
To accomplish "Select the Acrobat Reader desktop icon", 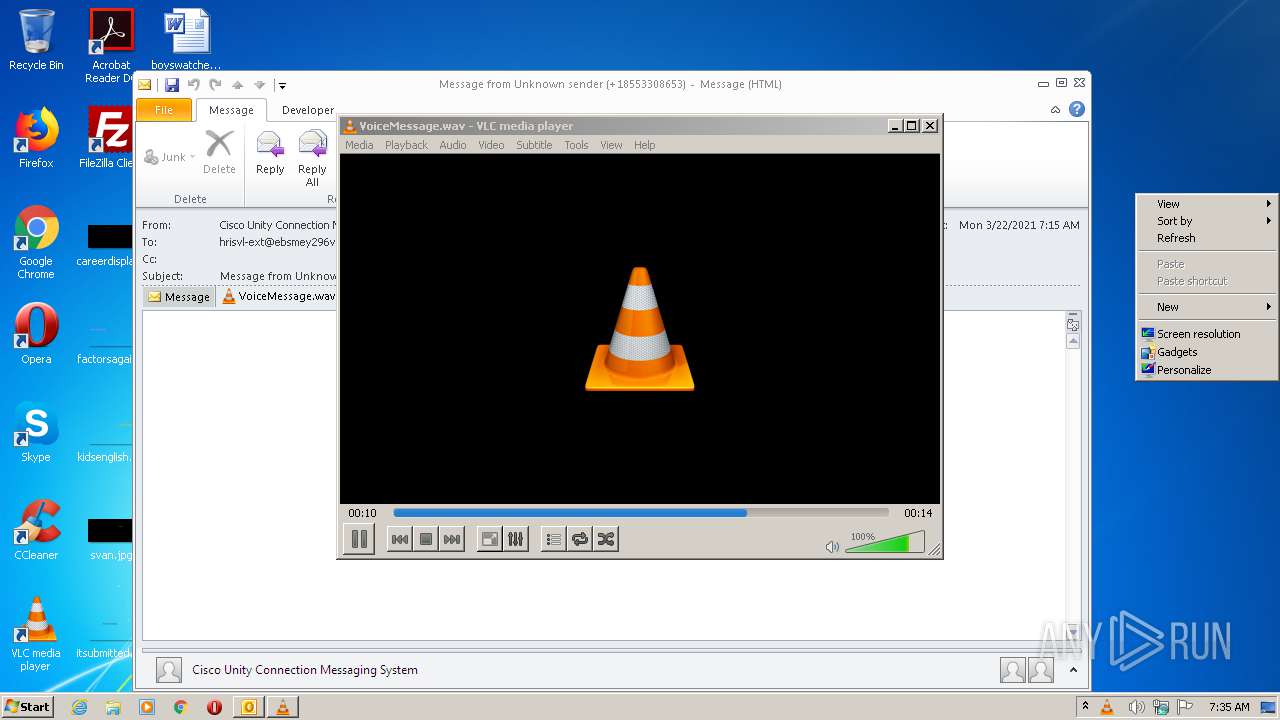I will click(x=111, y=46).
